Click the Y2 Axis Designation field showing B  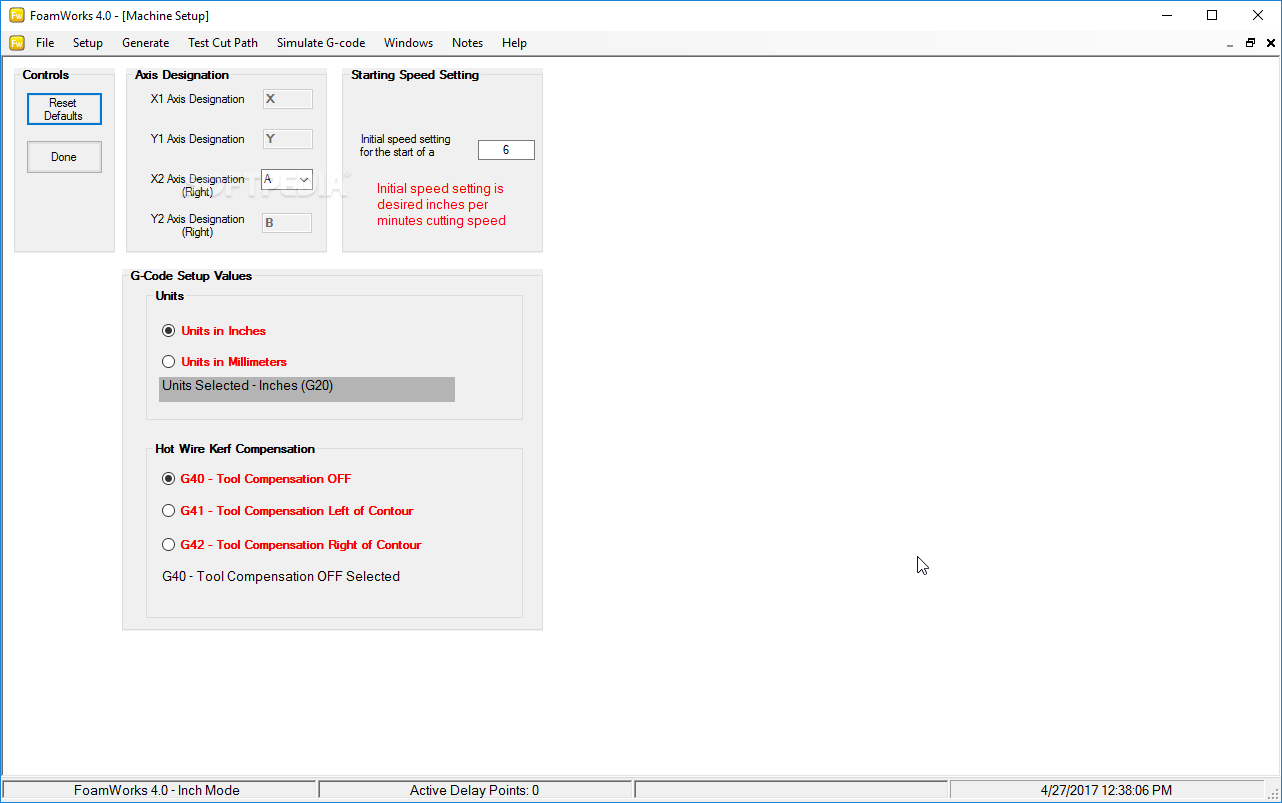pos(287,223)
